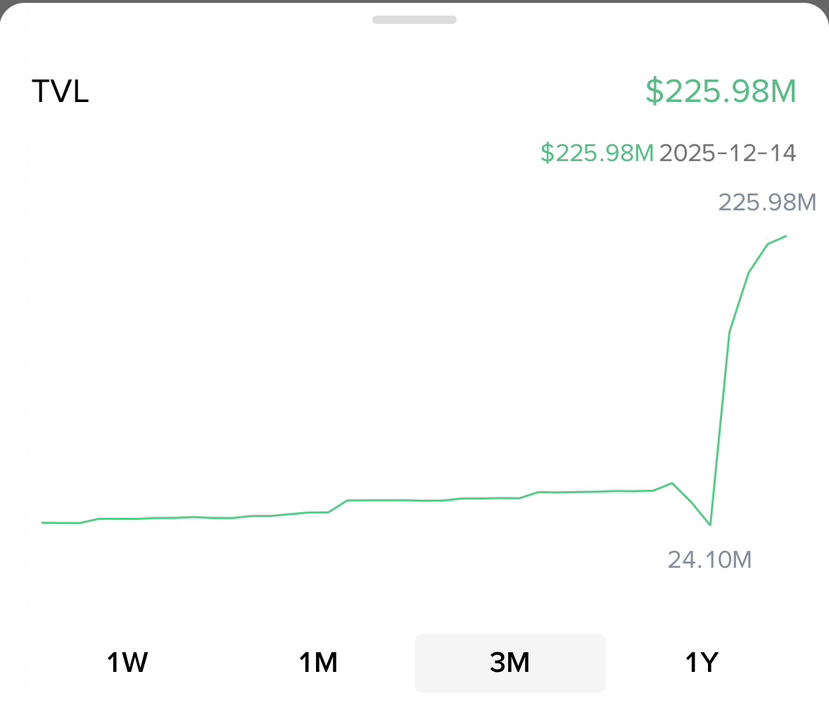Click the 24.10M chart minimum label
This screenshot has height=712, width=829.
709,559
